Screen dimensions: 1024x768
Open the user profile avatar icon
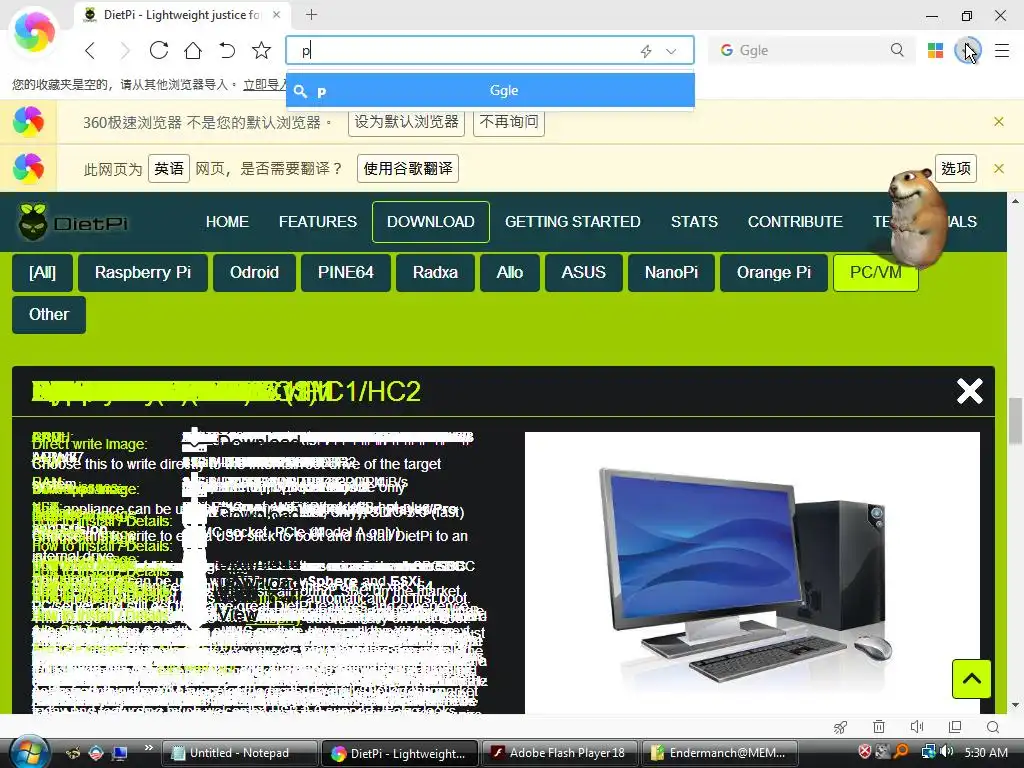pyautogui.click(x=967, y=50)
